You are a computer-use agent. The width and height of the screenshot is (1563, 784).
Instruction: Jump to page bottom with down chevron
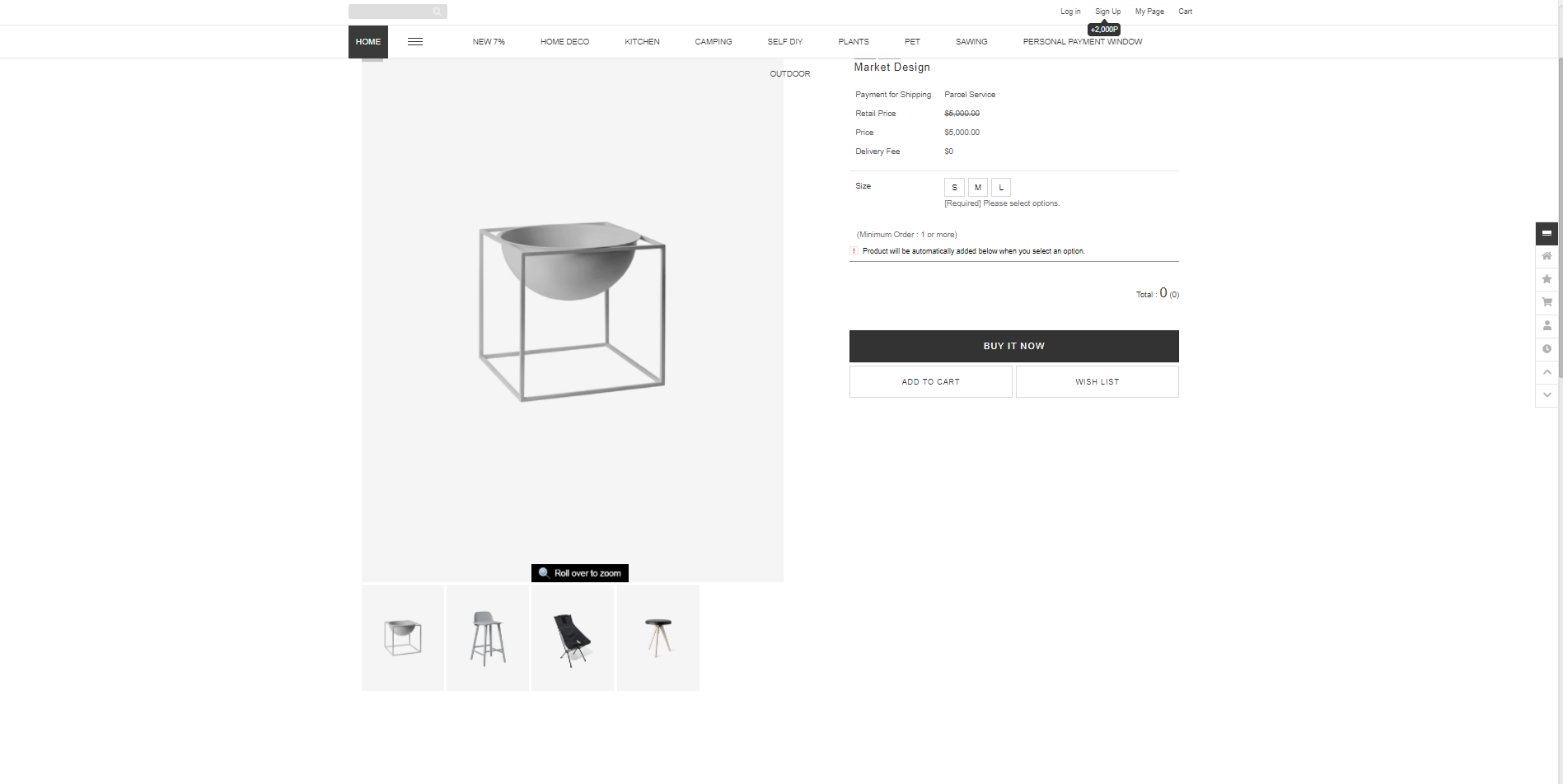(x=1547, y=395)
